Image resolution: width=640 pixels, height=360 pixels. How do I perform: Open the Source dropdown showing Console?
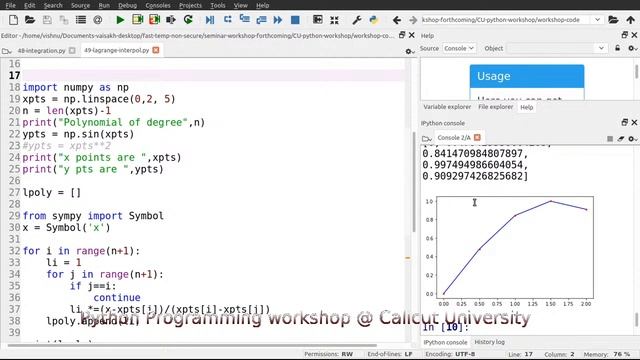[459, 48]
